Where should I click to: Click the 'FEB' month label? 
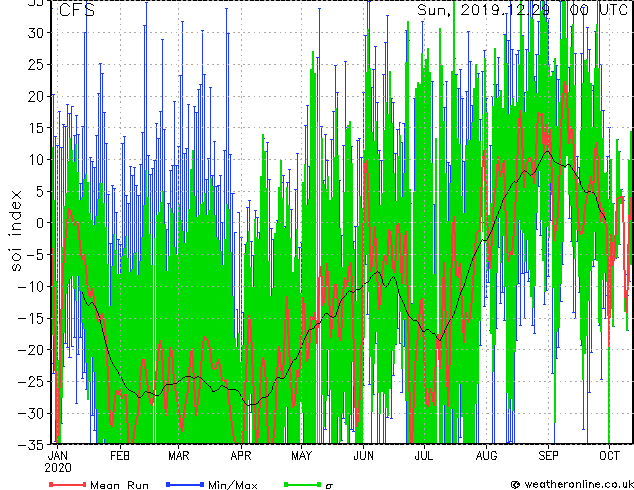point(120,456)
